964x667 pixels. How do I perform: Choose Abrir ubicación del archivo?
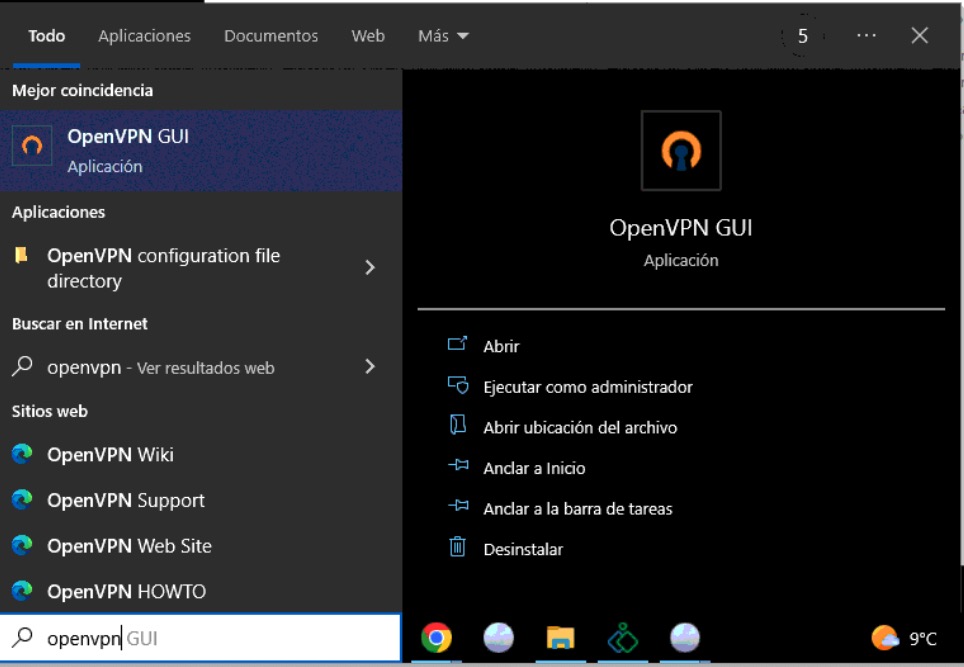coord(562,427)
